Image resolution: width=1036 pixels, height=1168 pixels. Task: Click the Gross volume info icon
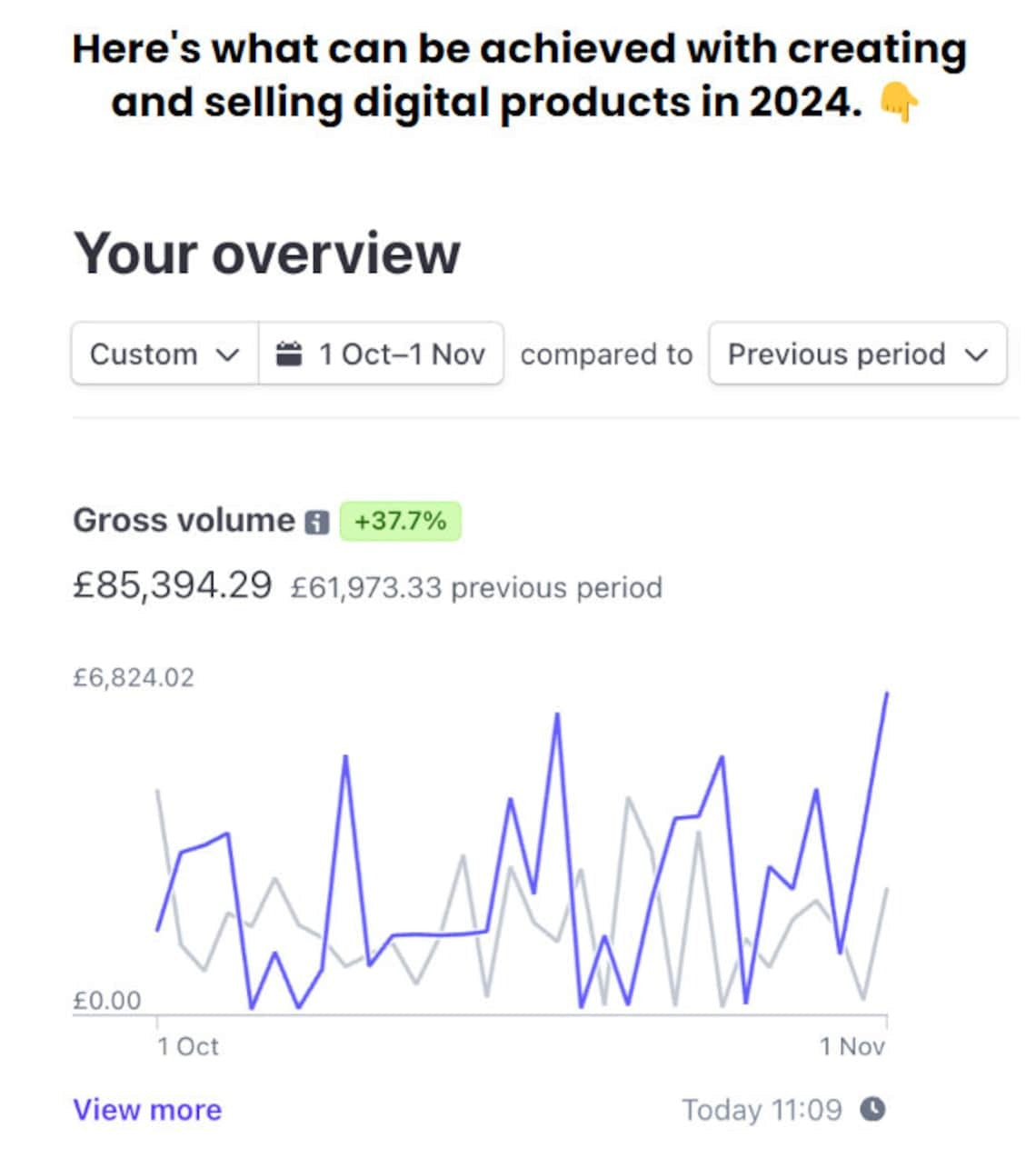[316, 523]
